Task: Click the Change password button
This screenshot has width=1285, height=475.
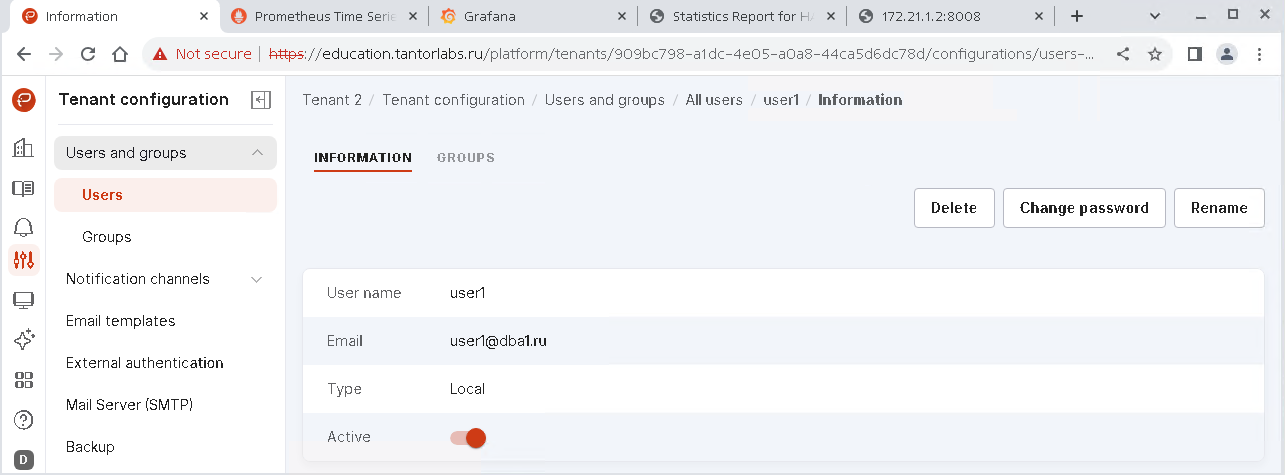Action: [x=1084, y=208]
